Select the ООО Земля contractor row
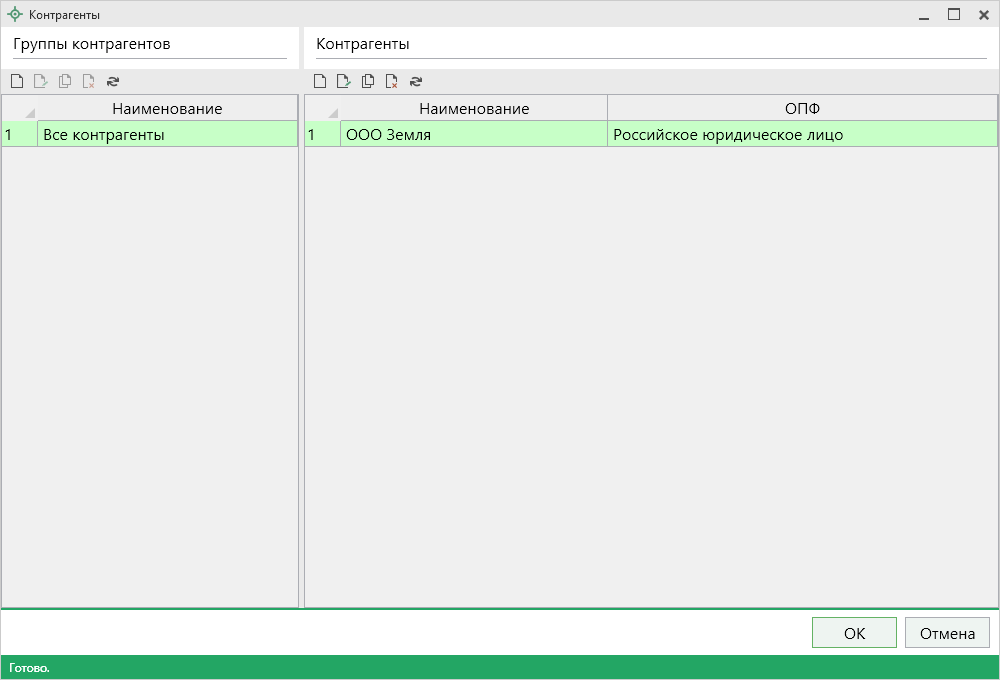This screenshot has height=680, width=1000. (474, 134)
